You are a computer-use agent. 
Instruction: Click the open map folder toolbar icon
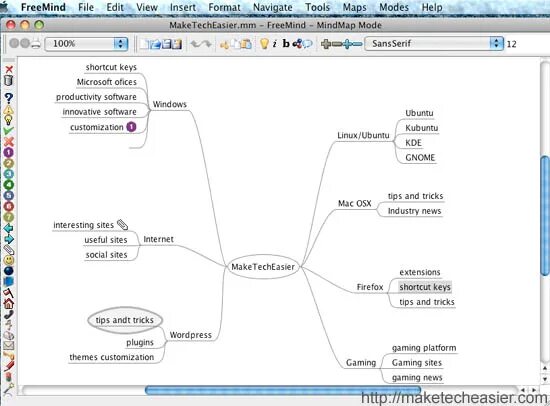point(155,44)
